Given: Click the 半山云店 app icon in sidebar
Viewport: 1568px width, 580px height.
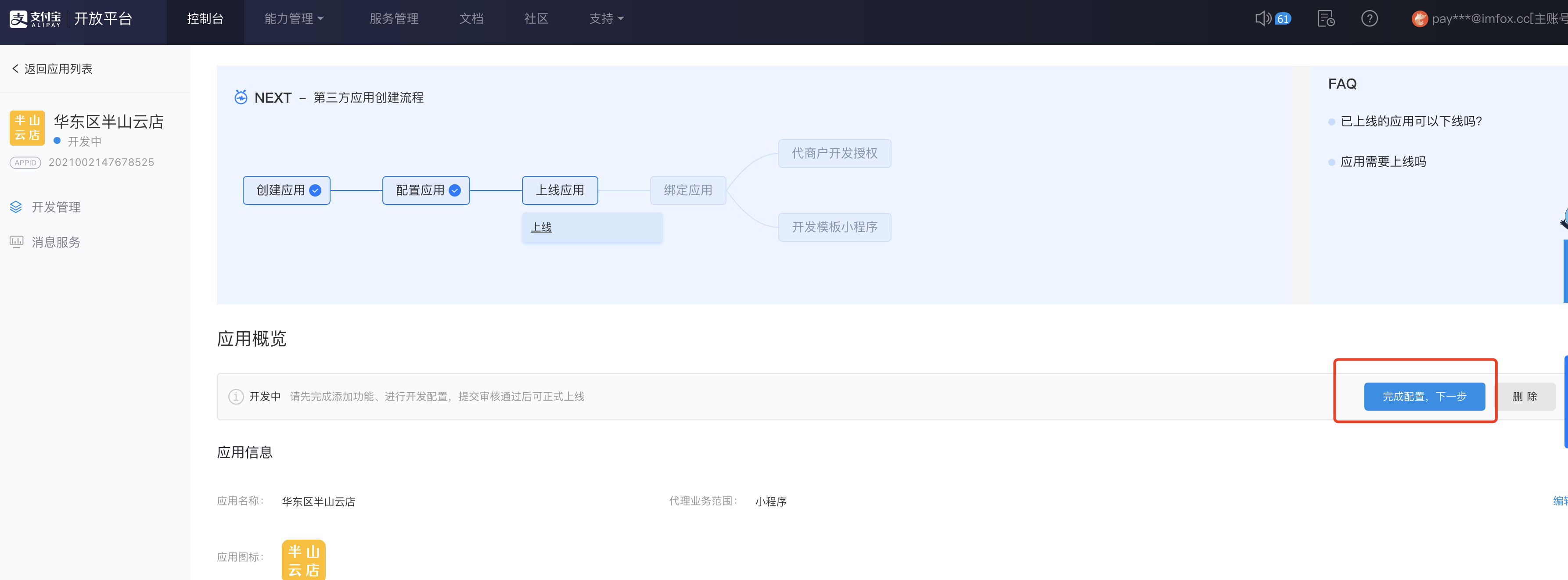Looking at the screenshot, I should click(27, 128).
